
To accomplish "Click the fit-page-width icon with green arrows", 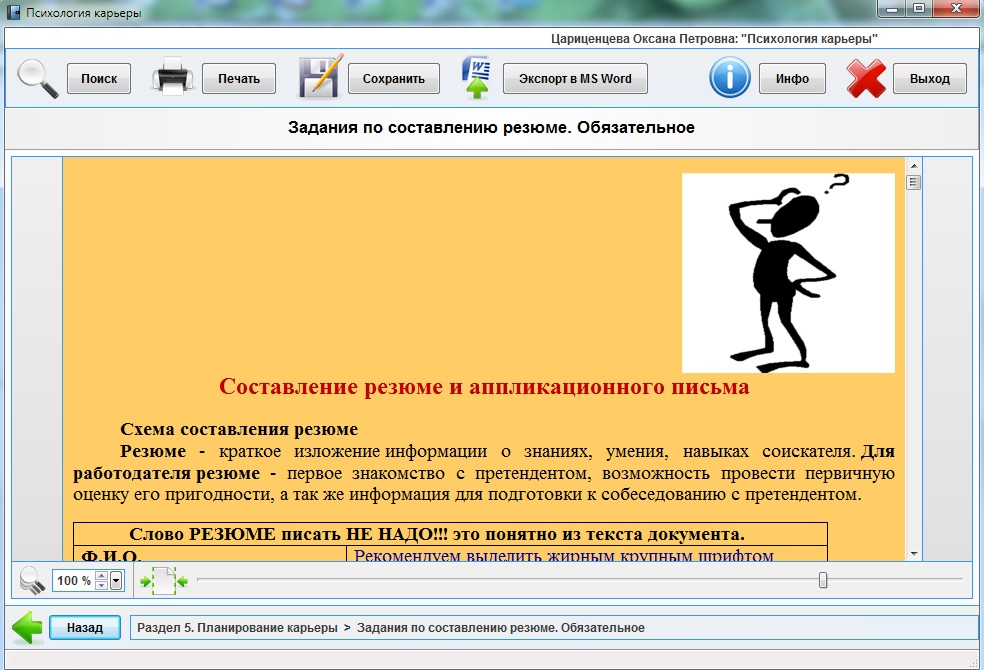I will coord(164,580).
